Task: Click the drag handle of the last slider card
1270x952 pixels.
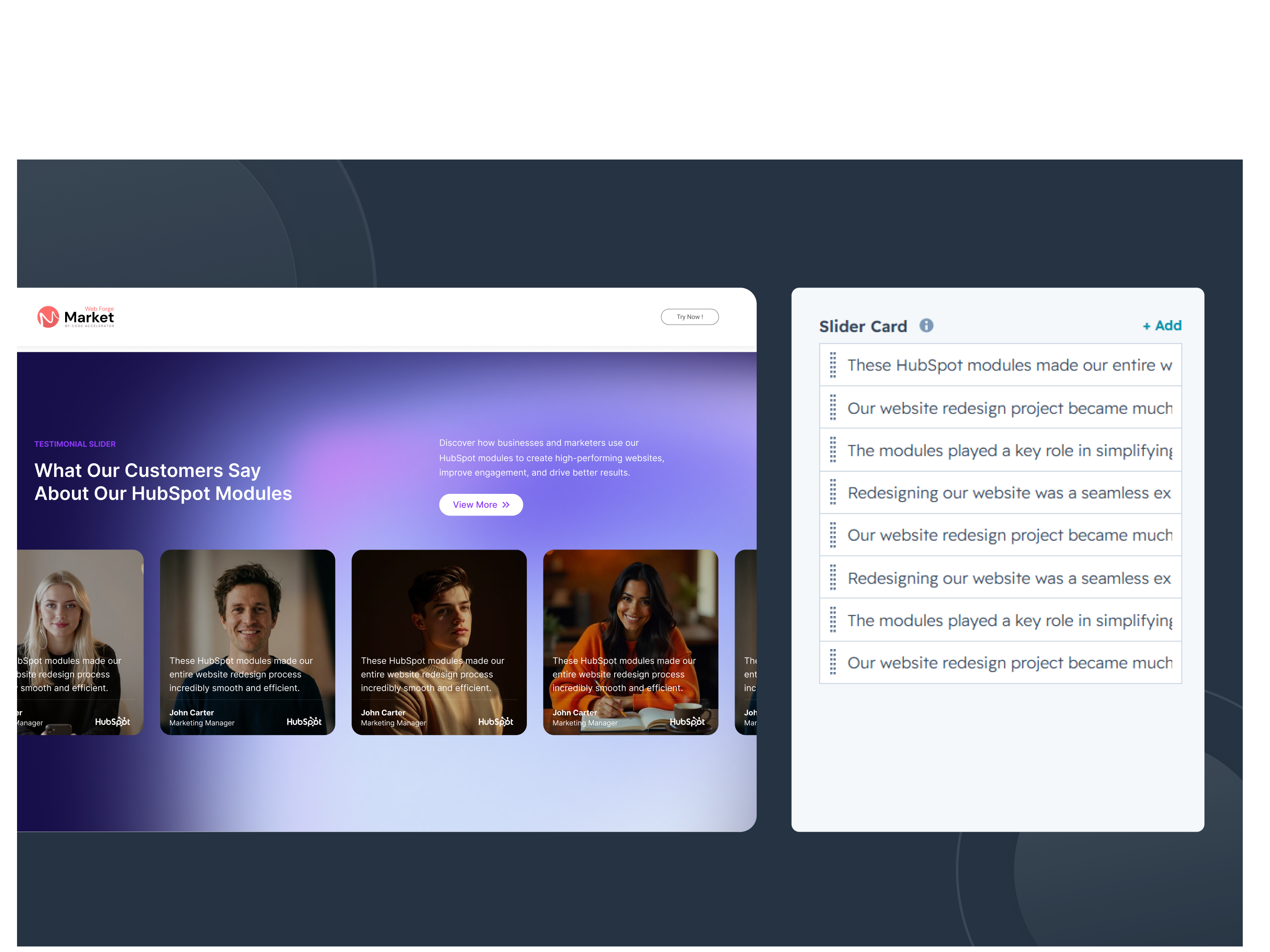Action: (833, 662)
